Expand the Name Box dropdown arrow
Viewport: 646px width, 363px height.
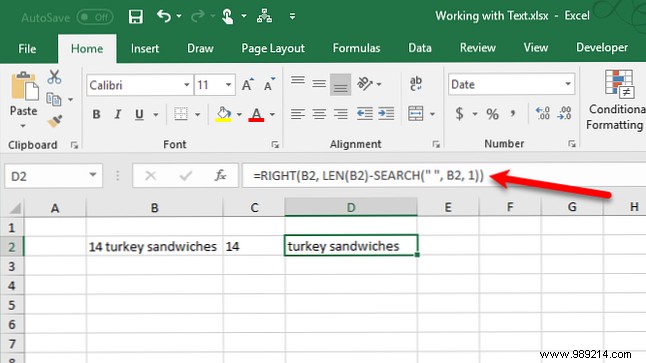[x=93, y=175]
